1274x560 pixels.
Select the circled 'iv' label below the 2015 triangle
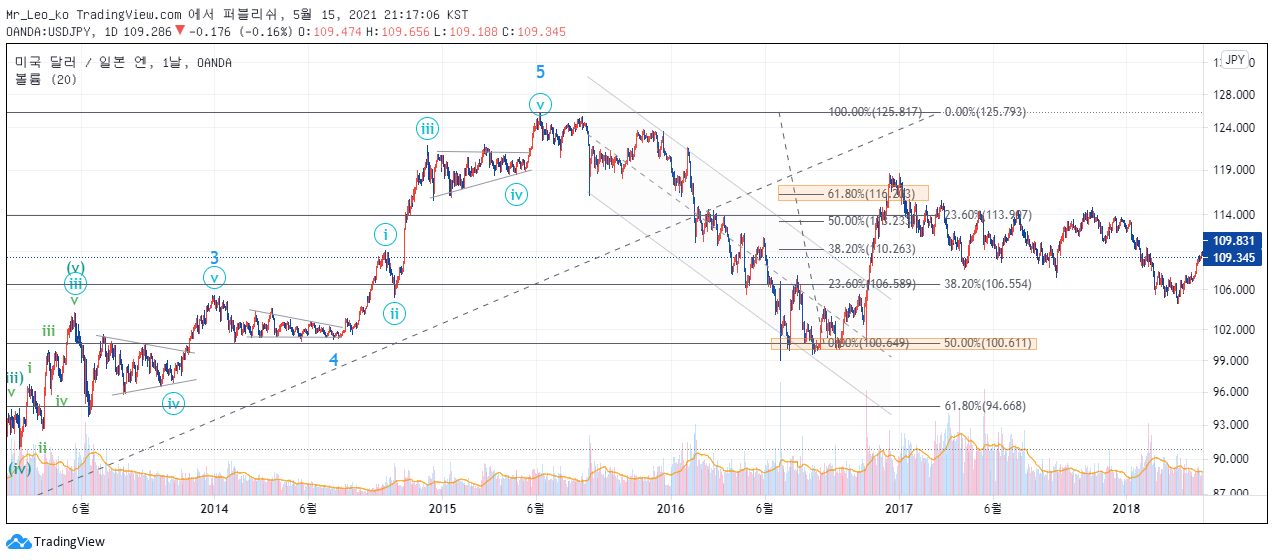click(516, 195)
